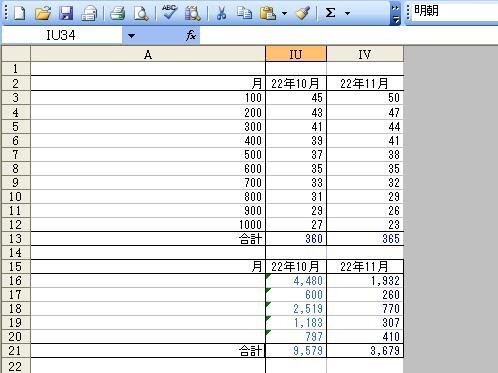Select column A header
Viewport: 498px width, 373px height.
tap(148, 54)
